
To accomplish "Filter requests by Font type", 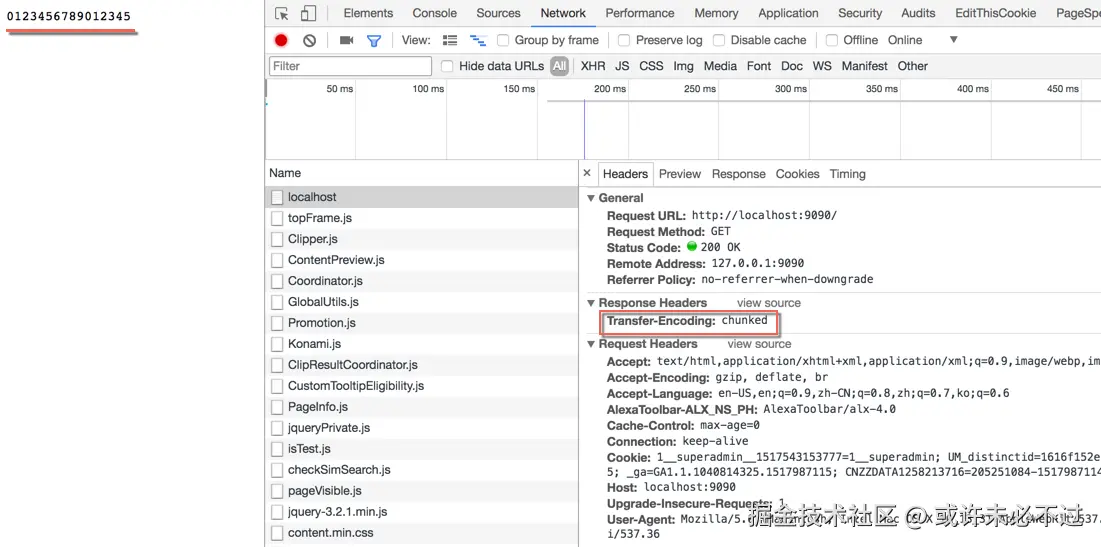I will coord(758,66).
